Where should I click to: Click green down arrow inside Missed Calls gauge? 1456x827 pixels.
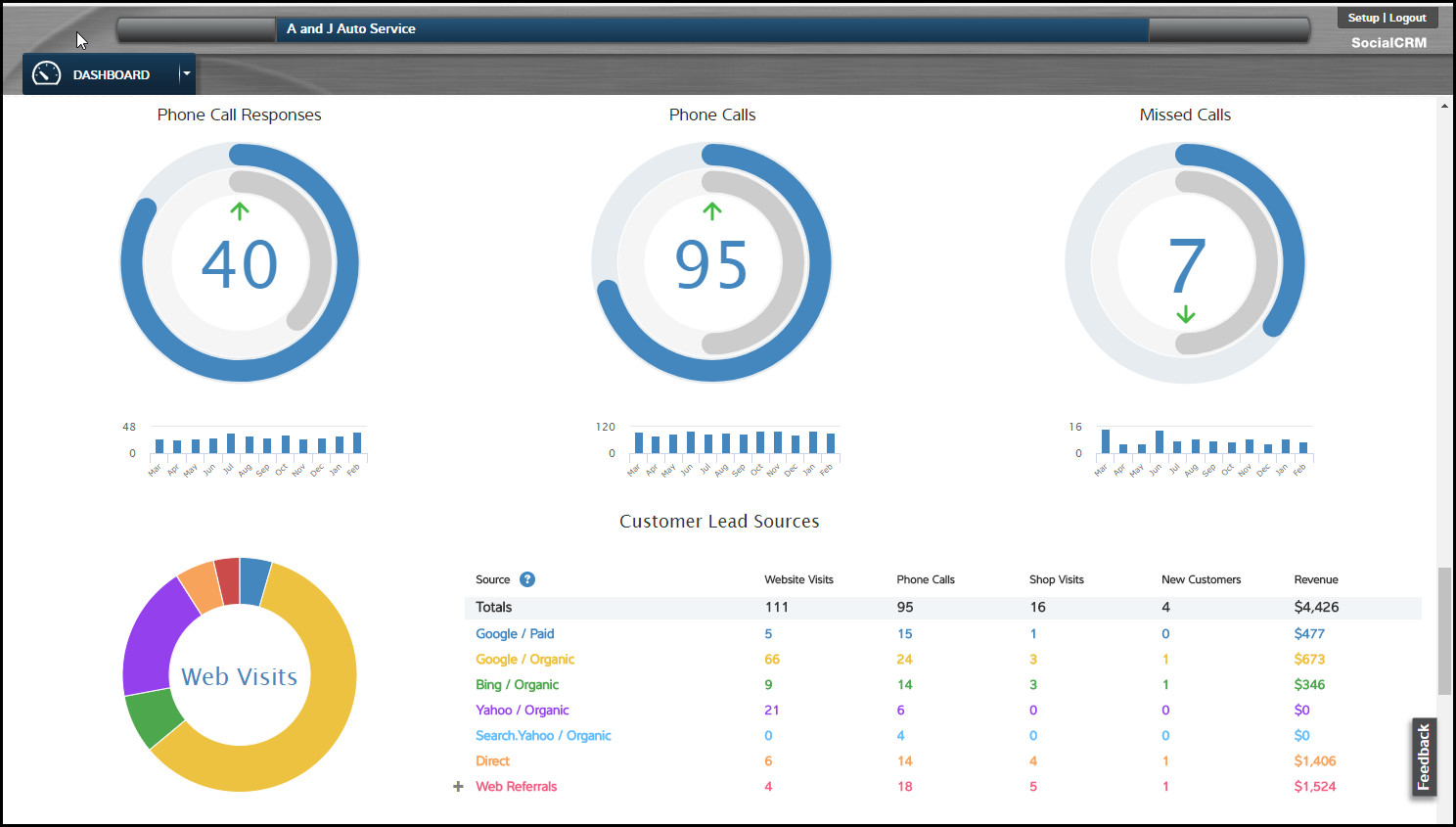tap(1185, 315)
